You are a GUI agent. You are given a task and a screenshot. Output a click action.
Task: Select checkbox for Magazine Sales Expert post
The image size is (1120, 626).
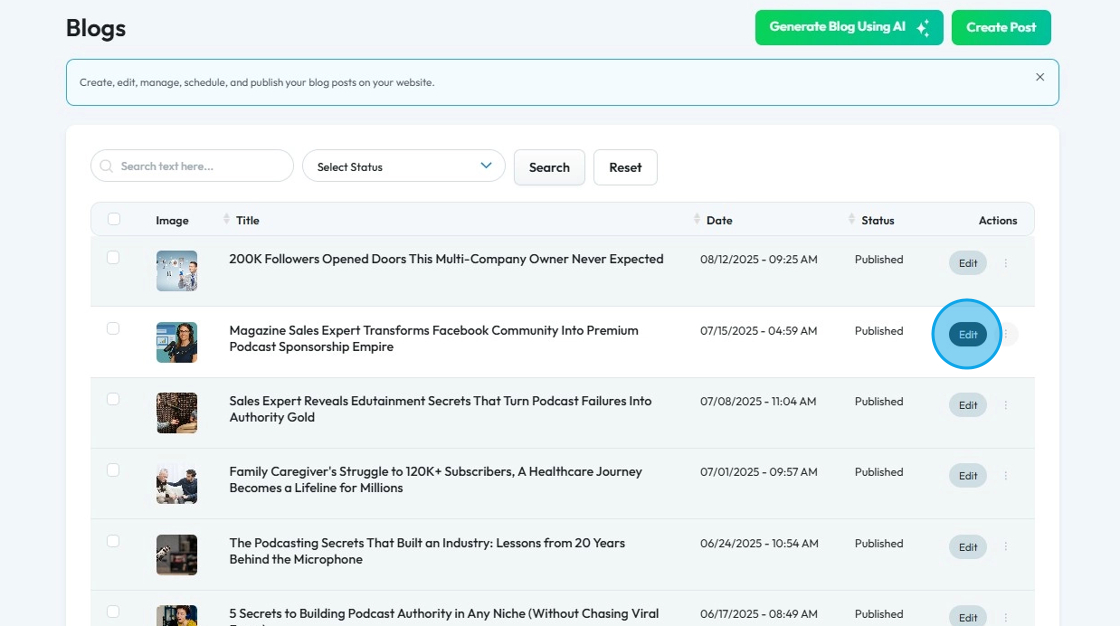[113, 329]
